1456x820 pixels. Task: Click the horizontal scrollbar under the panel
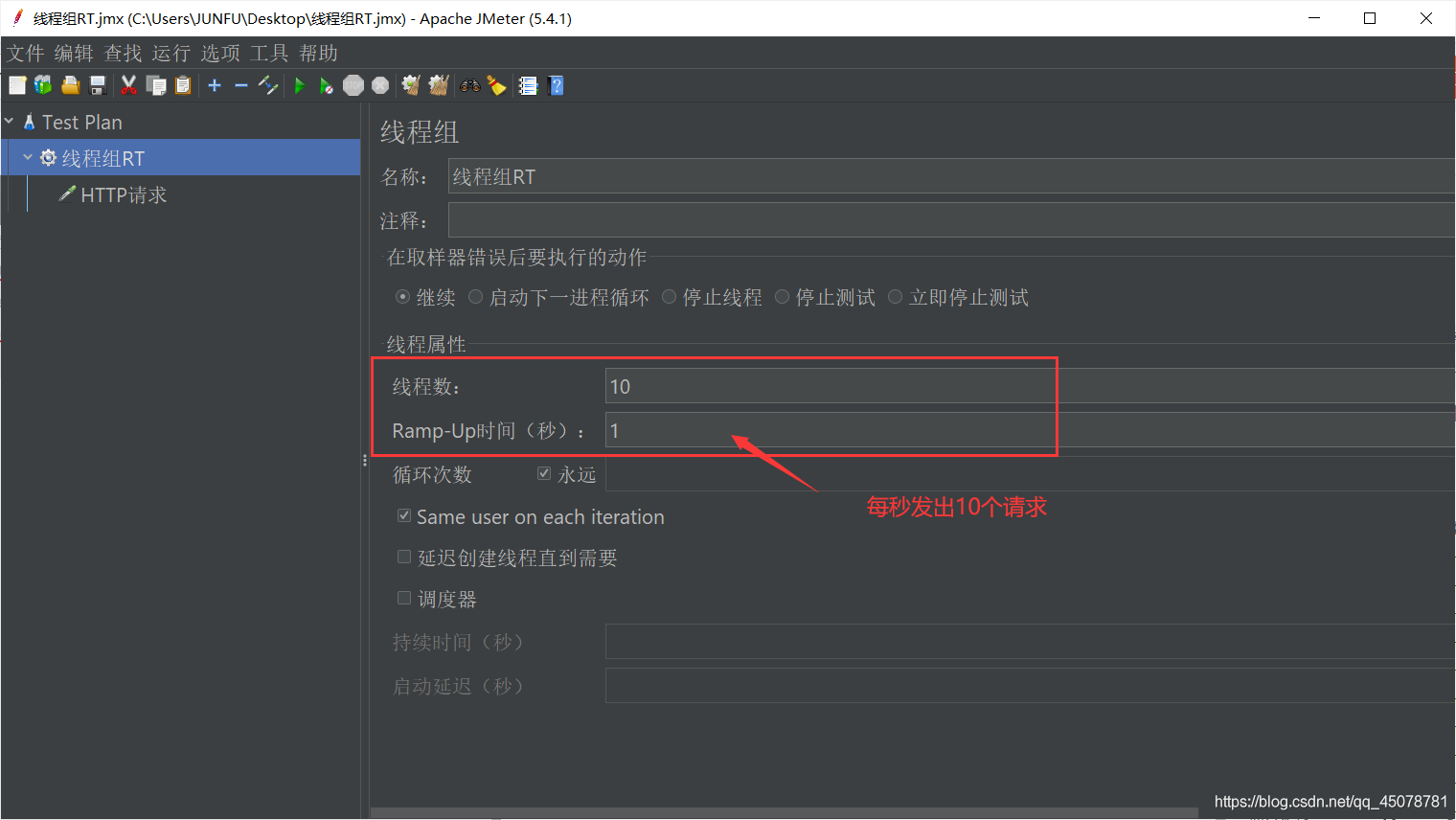pyautogui.click(x=785, y=812)
